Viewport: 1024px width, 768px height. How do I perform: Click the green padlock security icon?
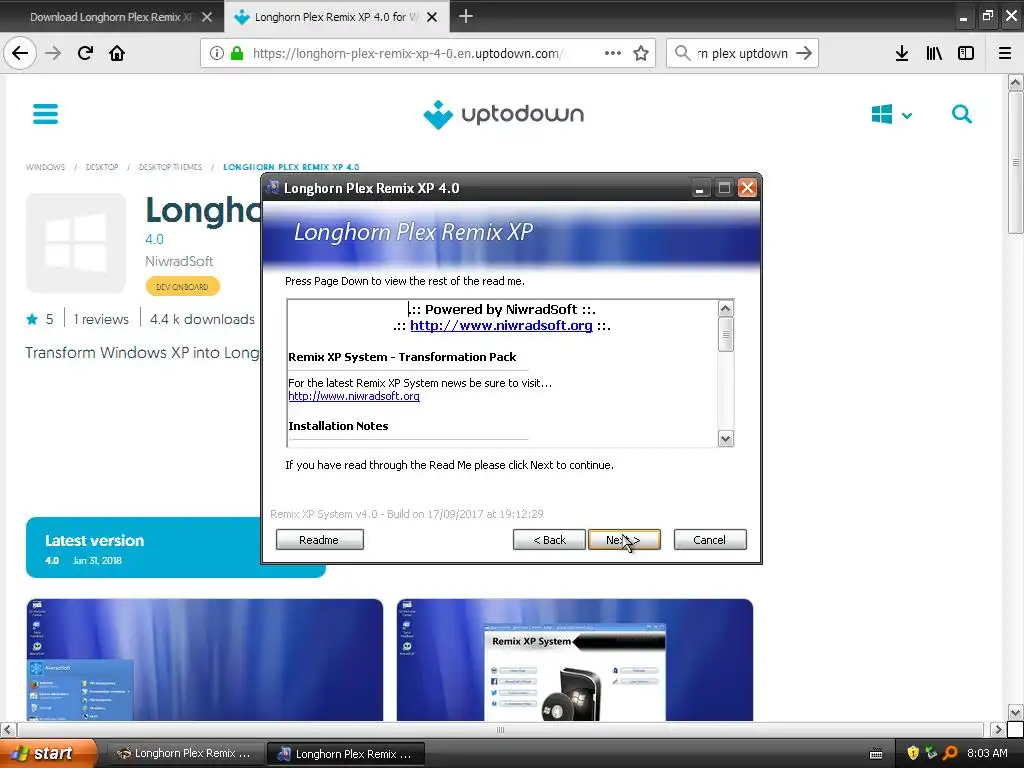click(237, 53)
